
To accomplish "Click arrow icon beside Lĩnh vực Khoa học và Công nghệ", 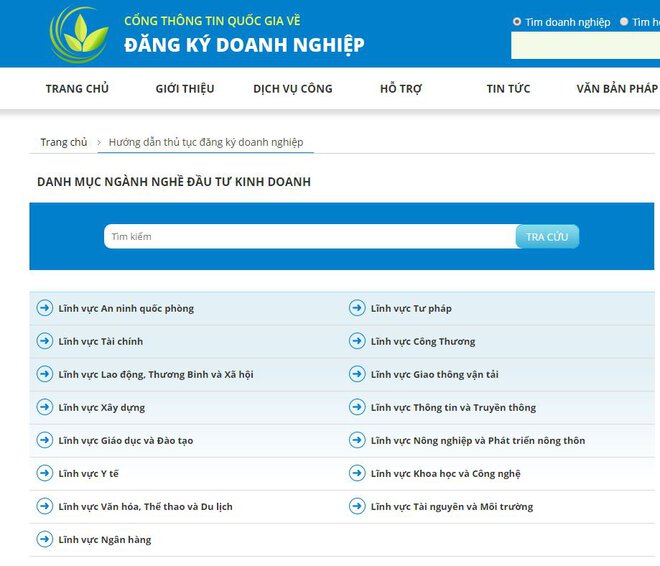I will tap(357, 473).
